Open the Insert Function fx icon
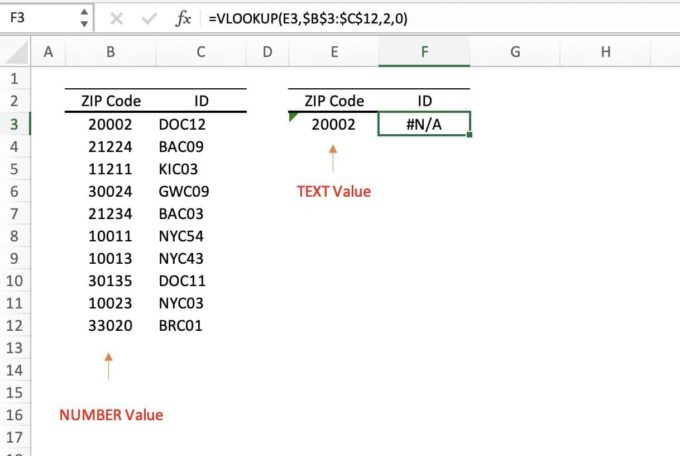The width and height of the screenshot is (680, 456). click(x=183, y=18)
